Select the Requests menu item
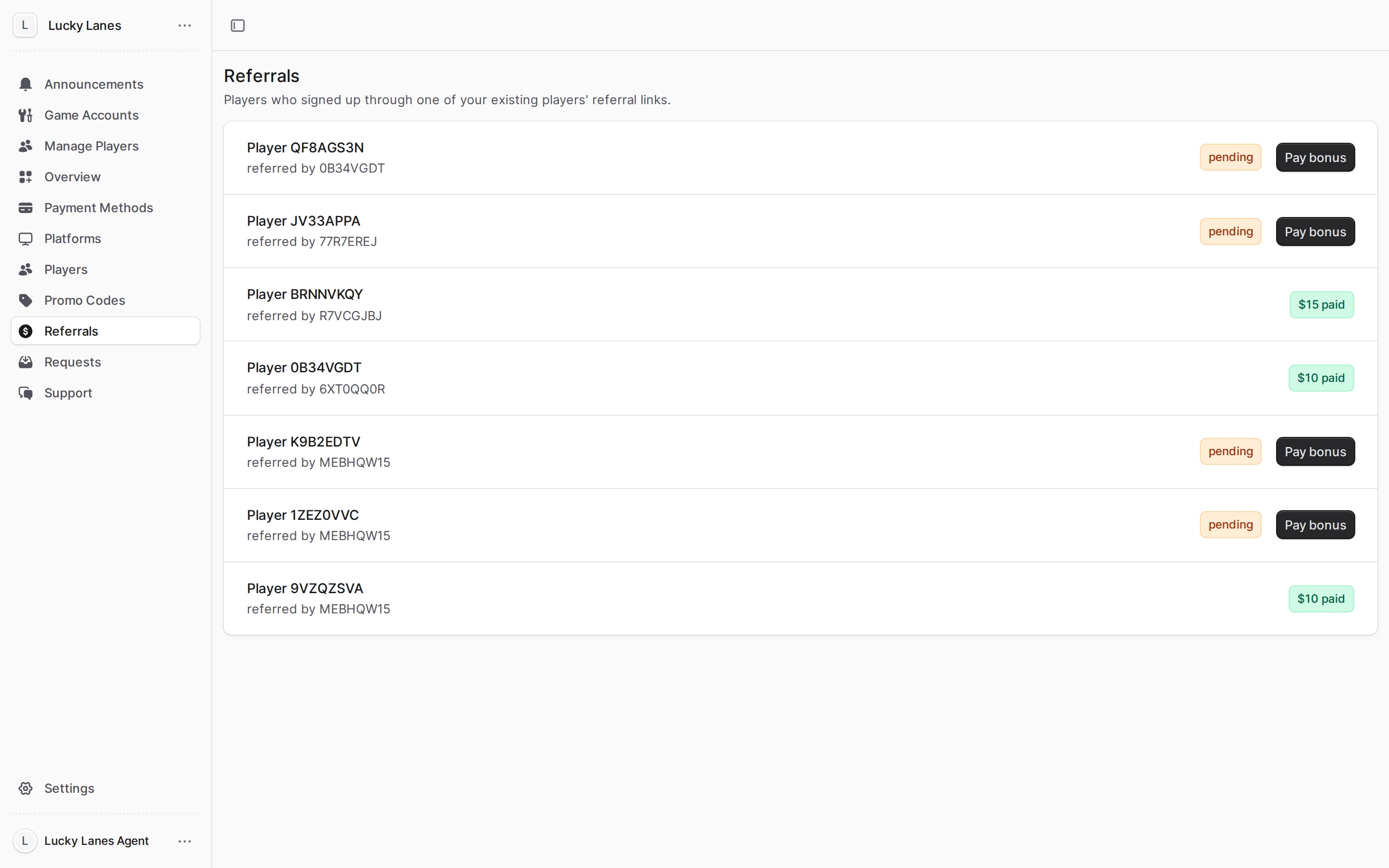 [106, 362]
